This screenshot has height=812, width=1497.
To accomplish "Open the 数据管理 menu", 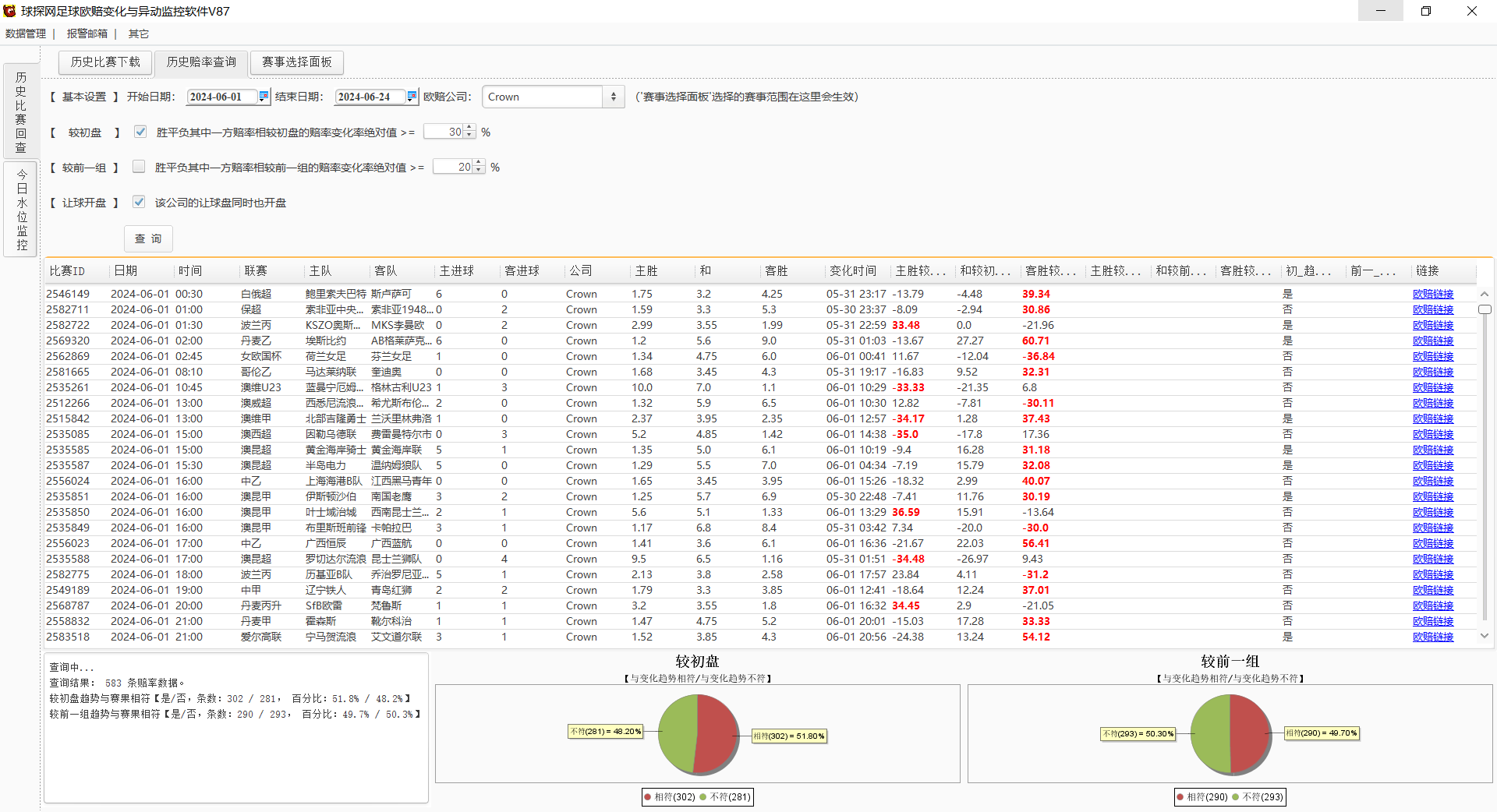I will tap(26, 34).
